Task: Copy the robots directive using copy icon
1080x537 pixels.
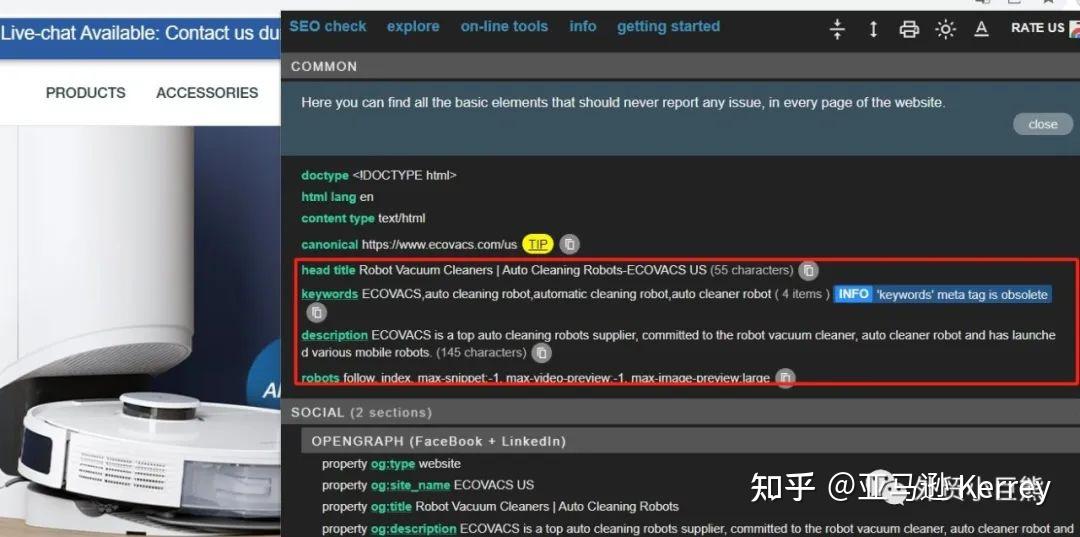Action: click(786, 378)
